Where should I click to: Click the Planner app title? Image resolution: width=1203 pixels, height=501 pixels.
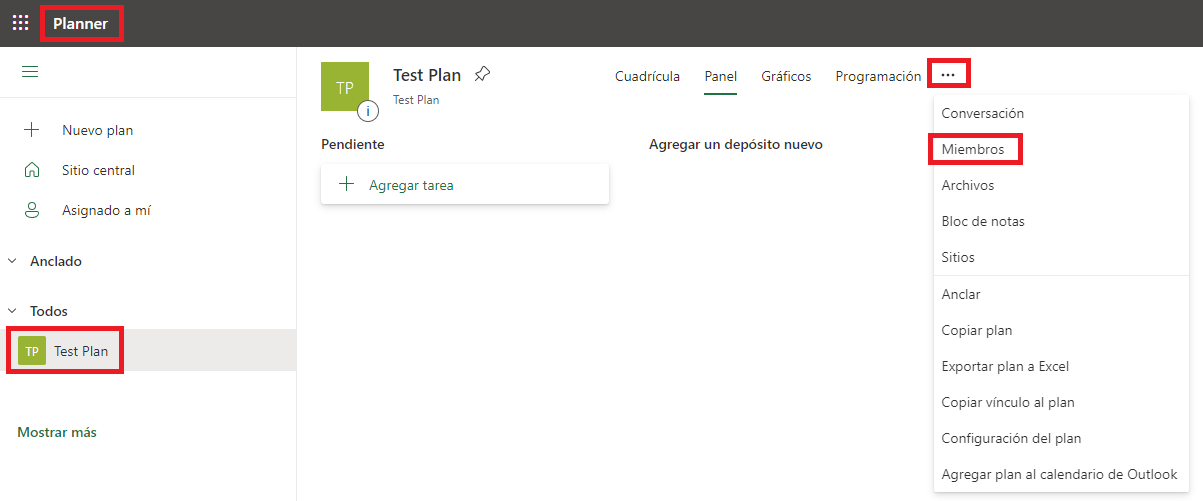80,22
